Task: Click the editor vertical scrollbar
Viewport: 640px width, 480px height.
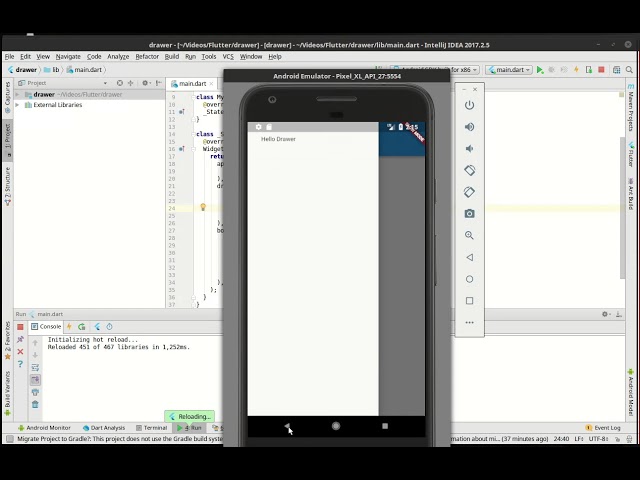Action: point(622,208)
